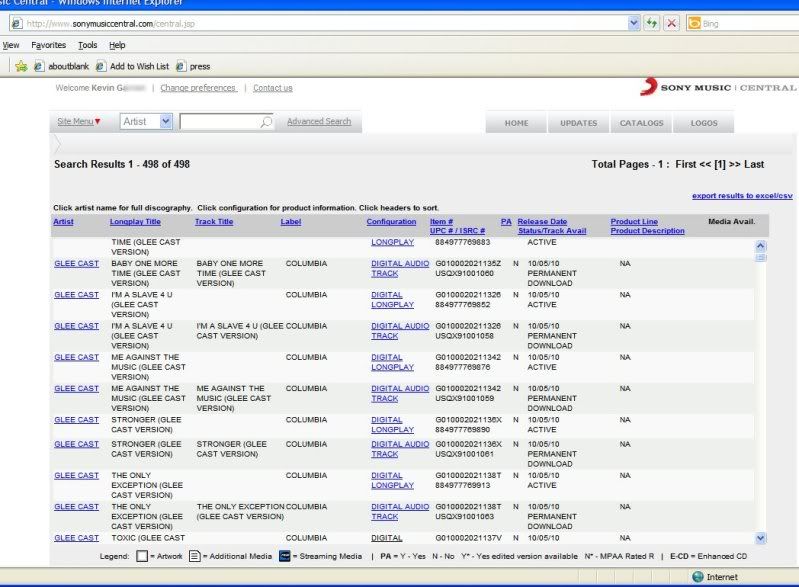
Task: Click the Sony Music Central logo
Action: 717,87
